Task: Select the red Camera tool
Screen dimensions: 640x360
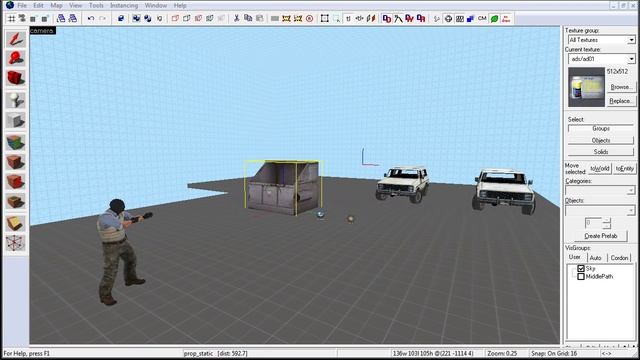Action: click(16, 78)
